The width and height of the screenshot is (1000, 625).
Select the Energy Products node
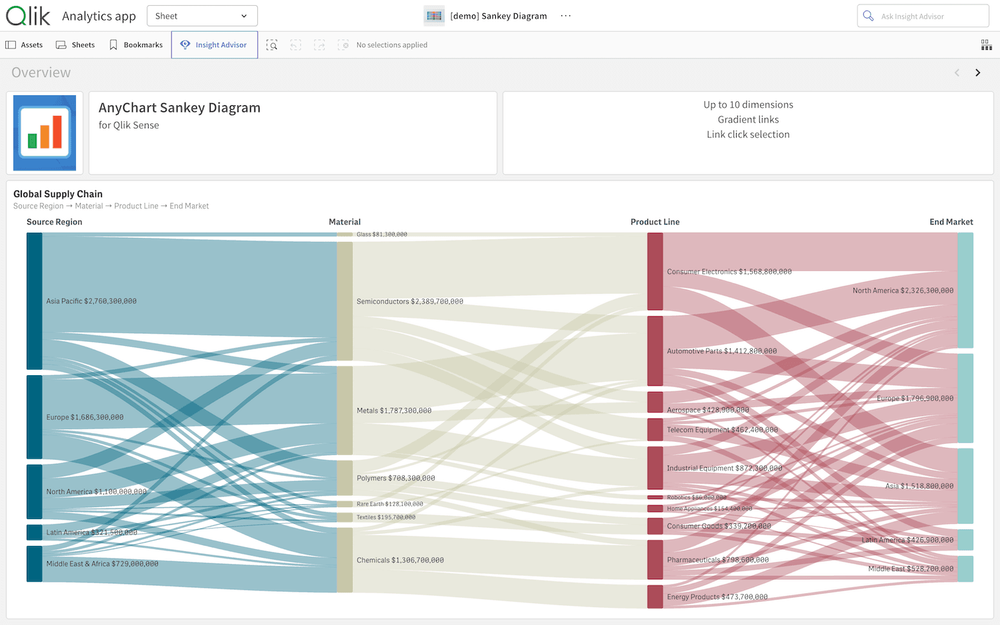click(655, 597)
